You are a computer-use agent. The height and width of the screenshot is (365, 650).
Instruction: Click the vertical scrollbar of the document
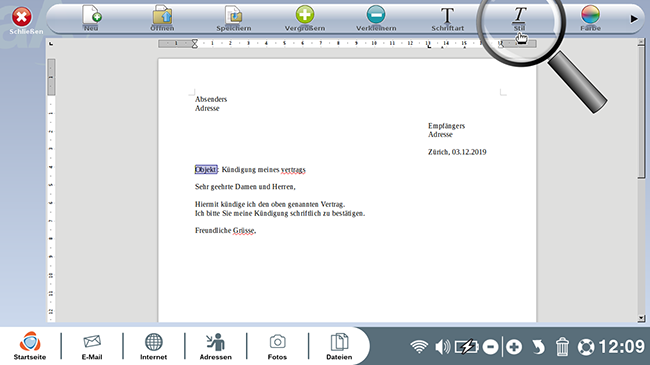click(641, 180)
